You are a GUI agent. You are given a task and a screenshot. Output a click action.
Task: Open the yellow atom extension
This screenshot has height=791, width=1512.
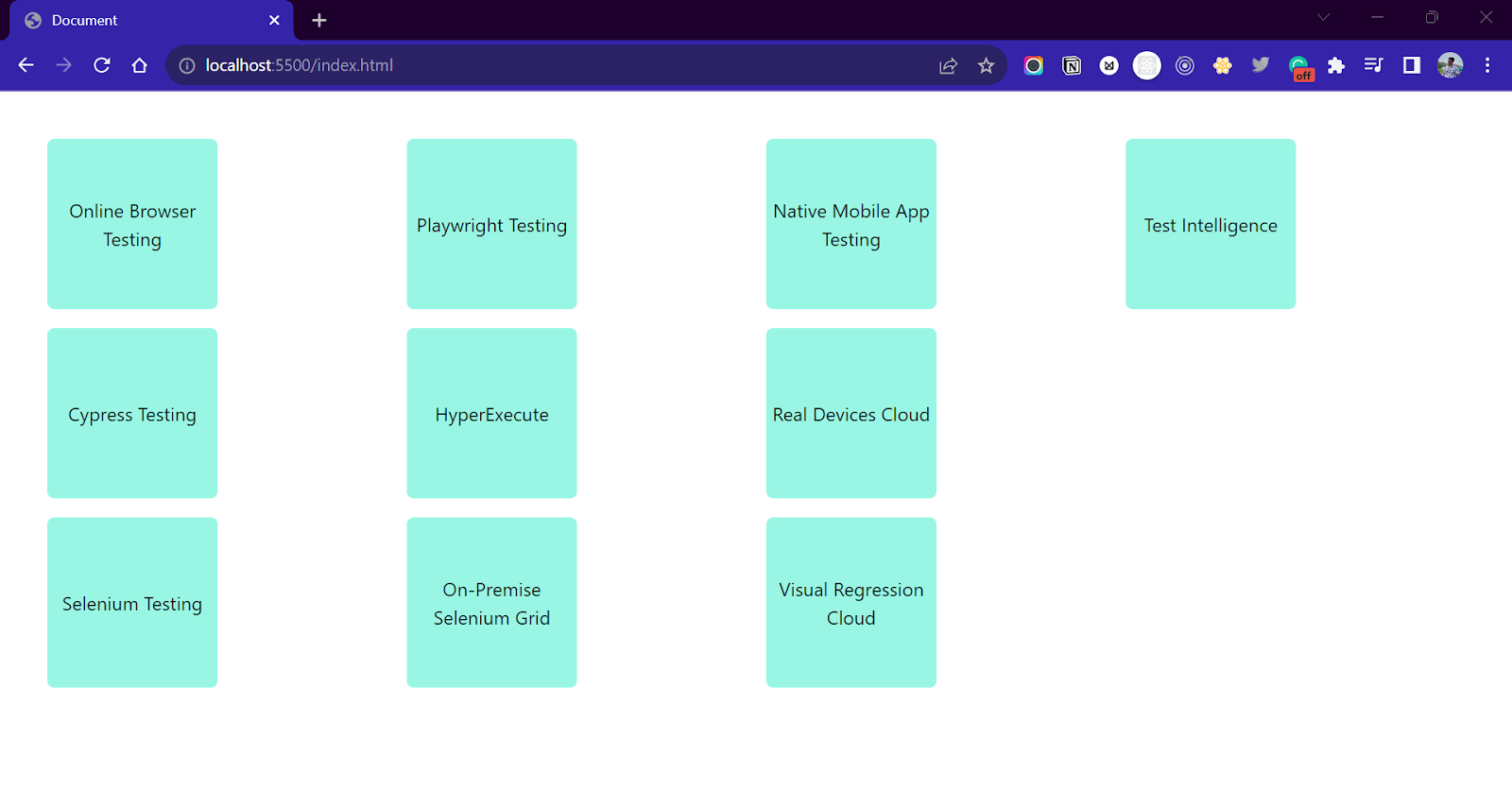(x=1223, y=65)
